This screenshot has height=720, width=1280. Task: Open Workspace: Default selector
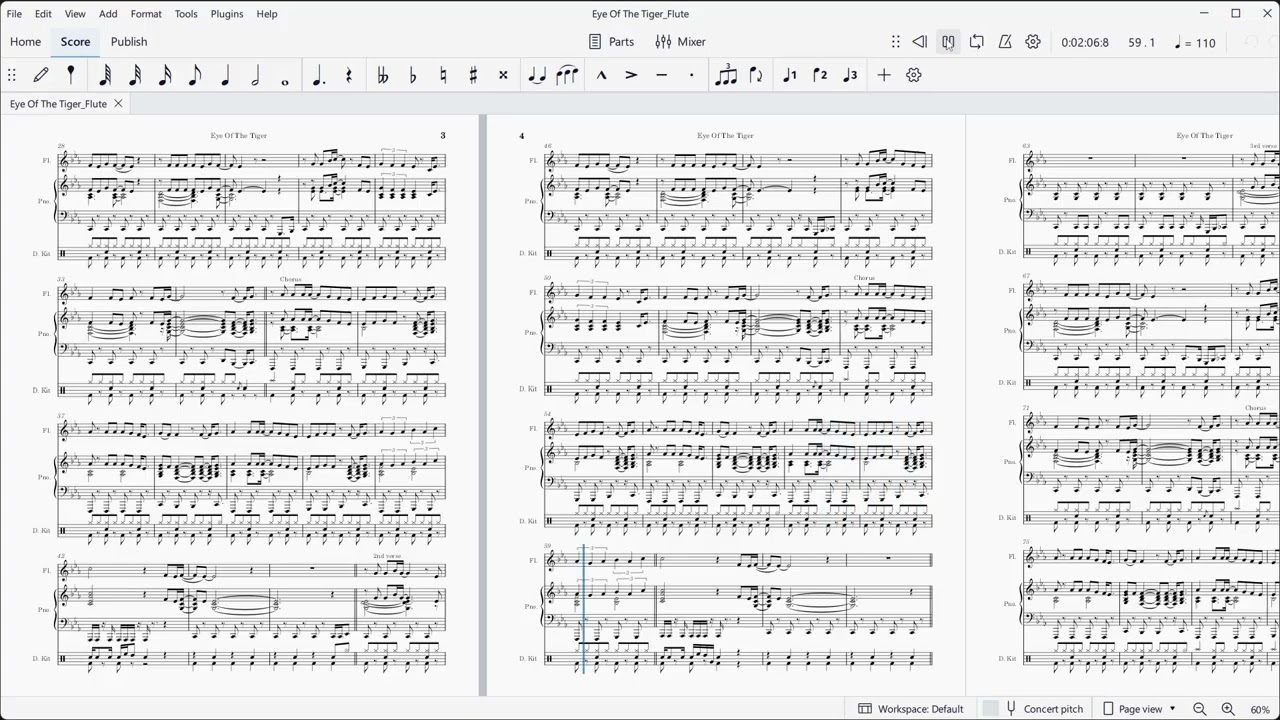(911, 709)
